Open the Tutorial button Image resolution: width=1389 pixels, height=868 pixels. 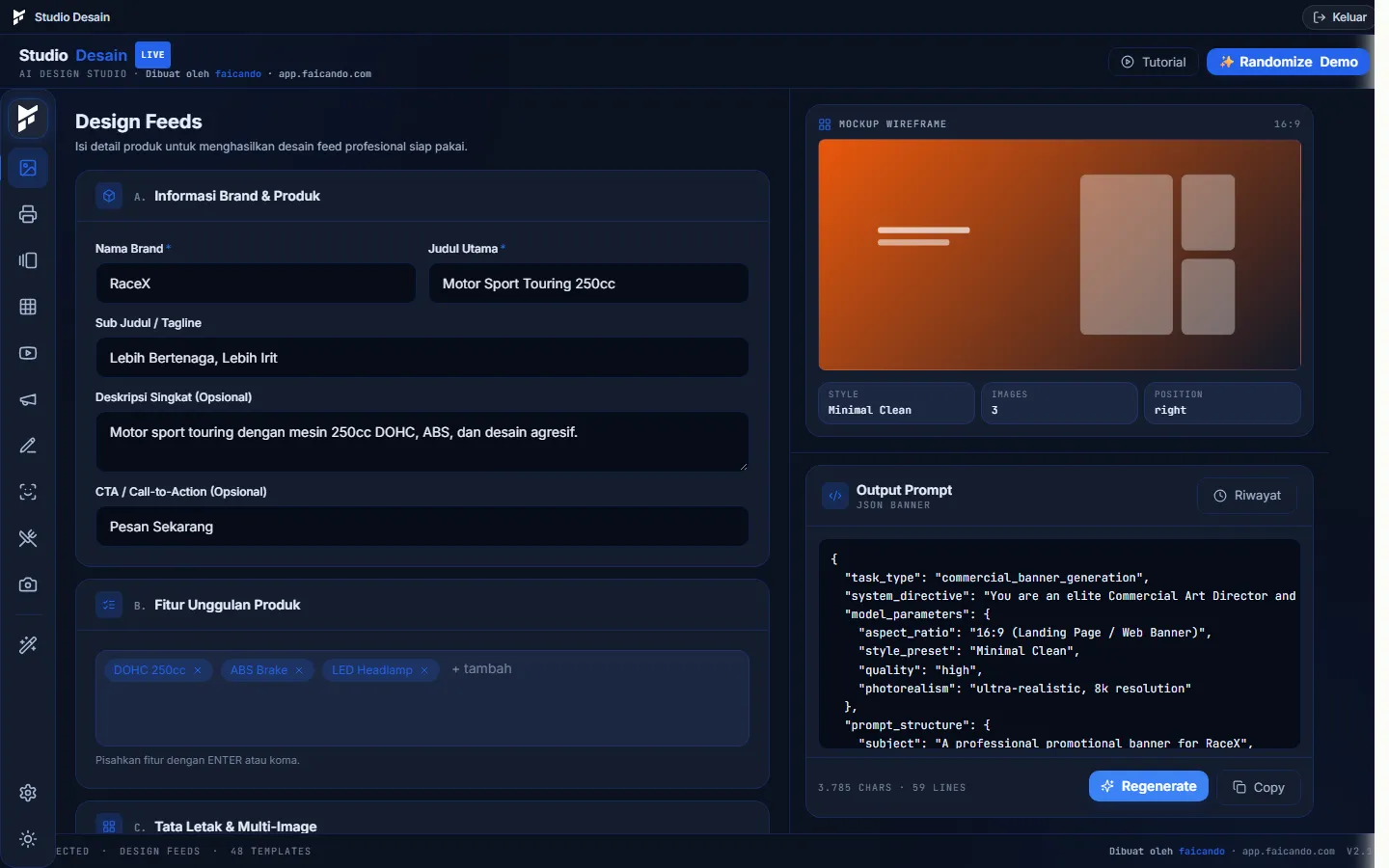[x=1154, y=62]
